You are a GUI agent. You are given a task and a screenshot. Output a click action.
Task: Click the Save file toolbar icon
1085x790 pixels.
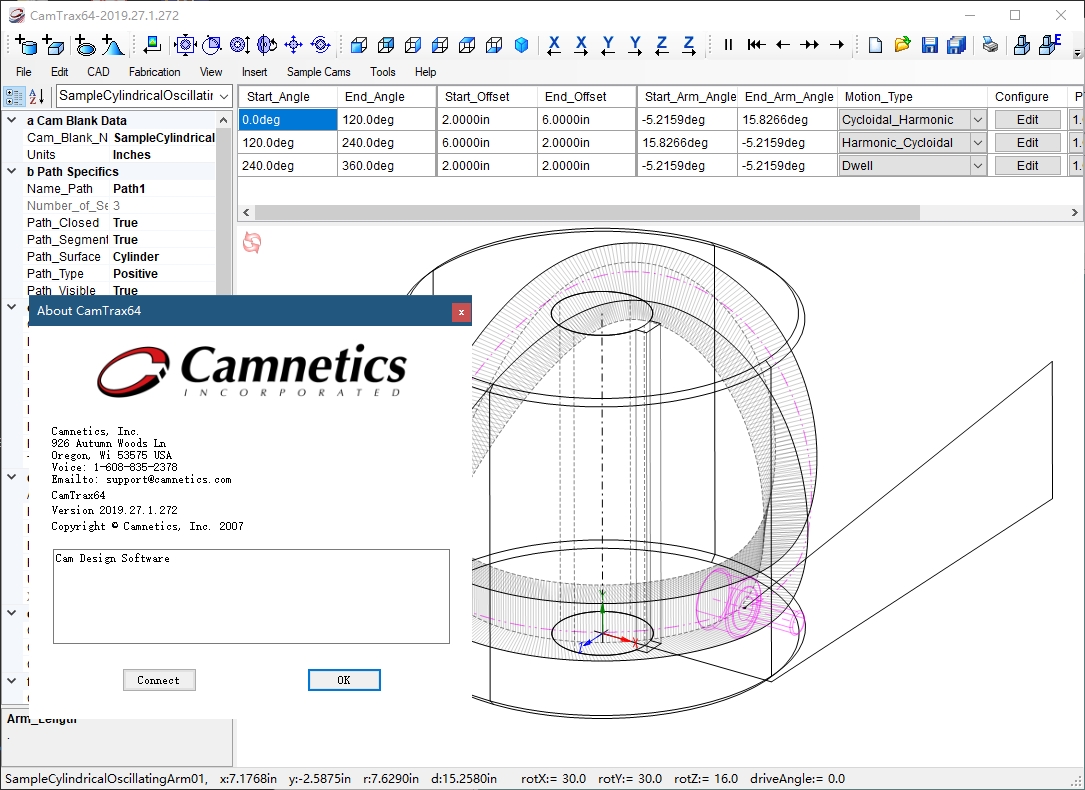coord(930,45)
